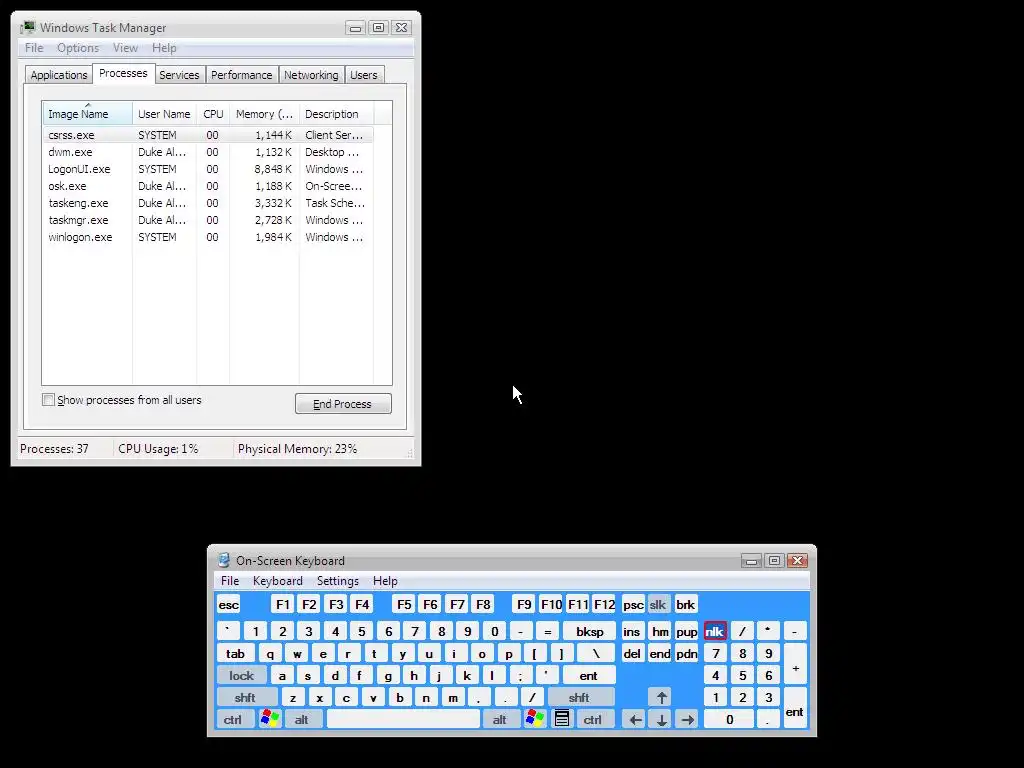Viewport: 1024px width, 768px height.
Task: Click the Physical Memory status entry
Action: click(297, 449)
